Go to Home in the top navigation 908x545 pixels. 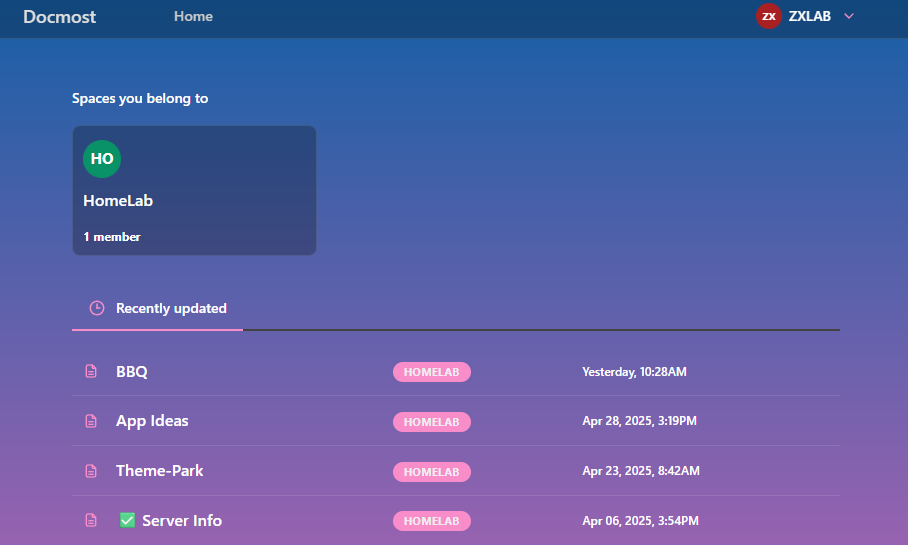[193, 16]
